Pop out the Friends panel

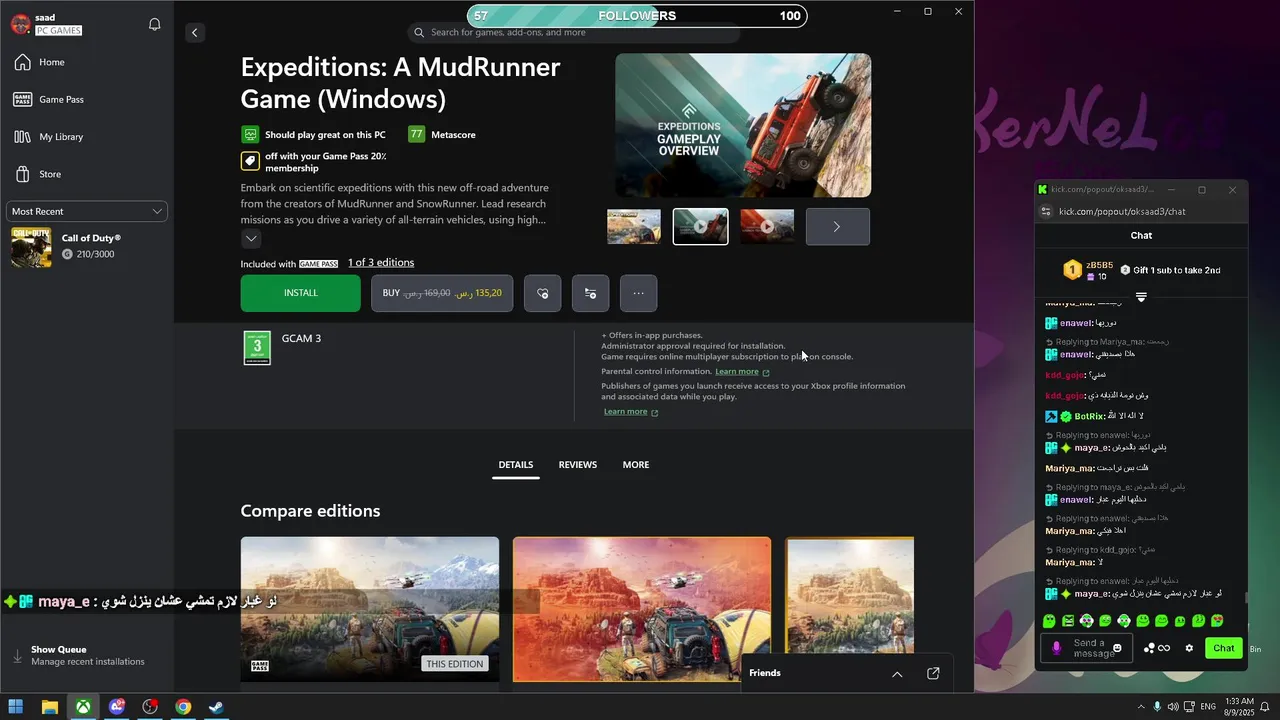tap(933, 674)
